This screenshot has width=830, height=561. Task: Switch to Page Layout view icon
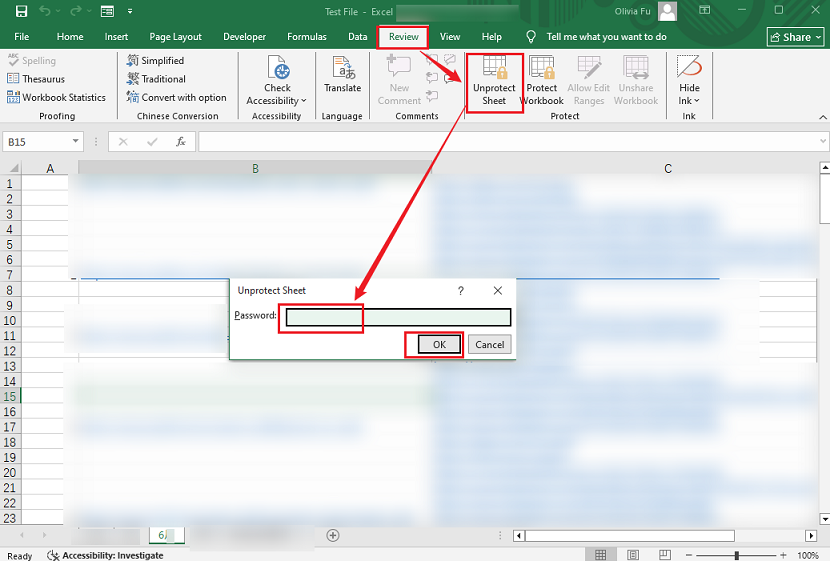633,555
